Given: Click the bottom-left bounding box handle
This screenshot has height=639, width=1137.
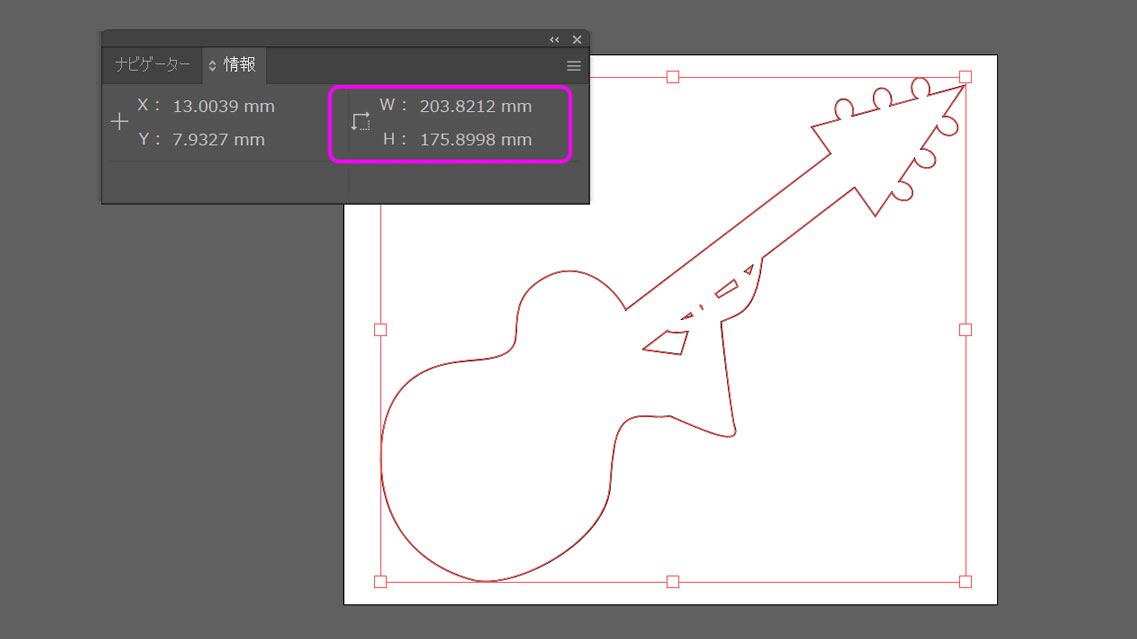Looking at the screenshot, I should click(380, 581).
